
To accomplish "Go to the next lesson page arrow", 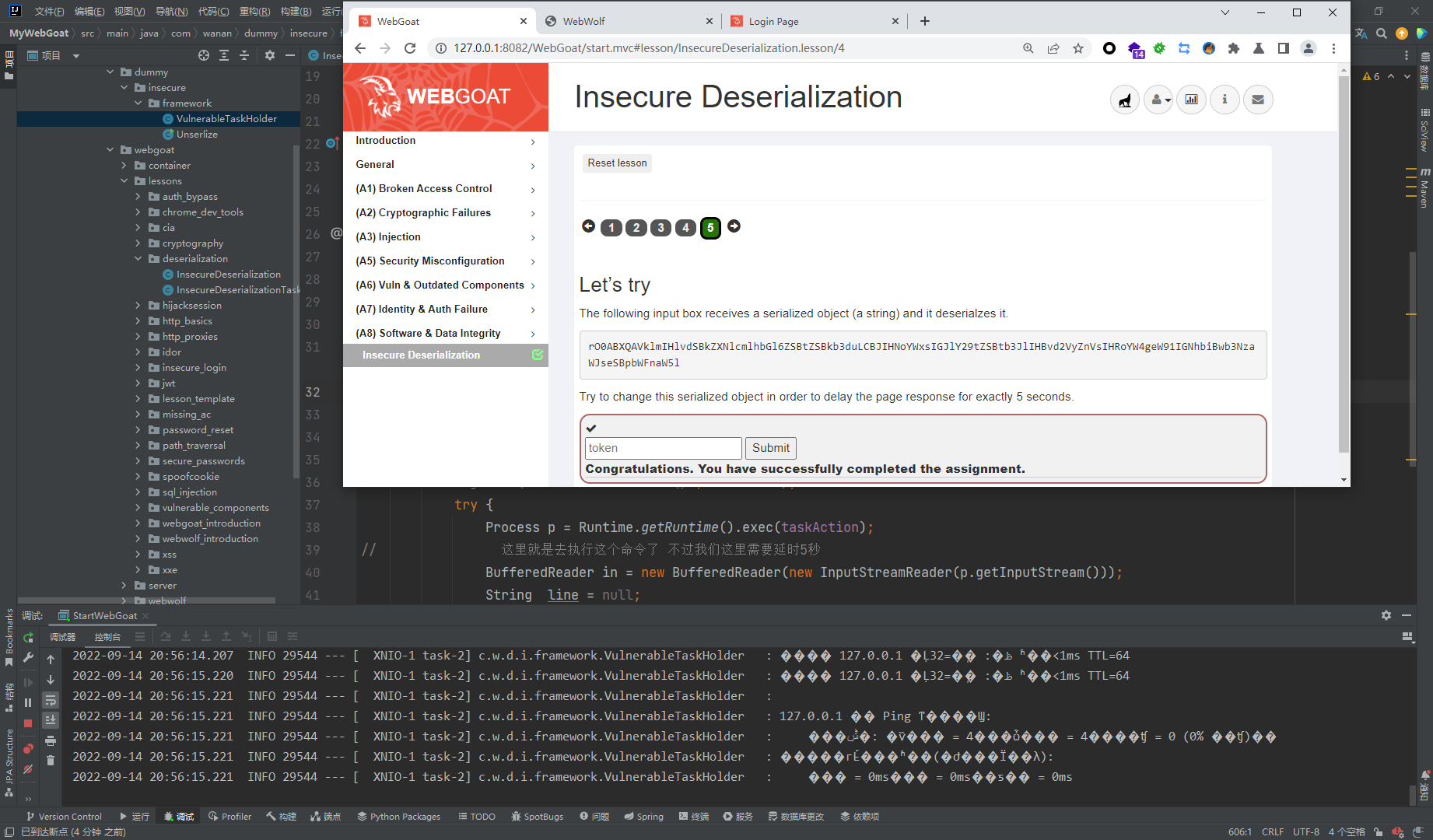I will [734, 226].
